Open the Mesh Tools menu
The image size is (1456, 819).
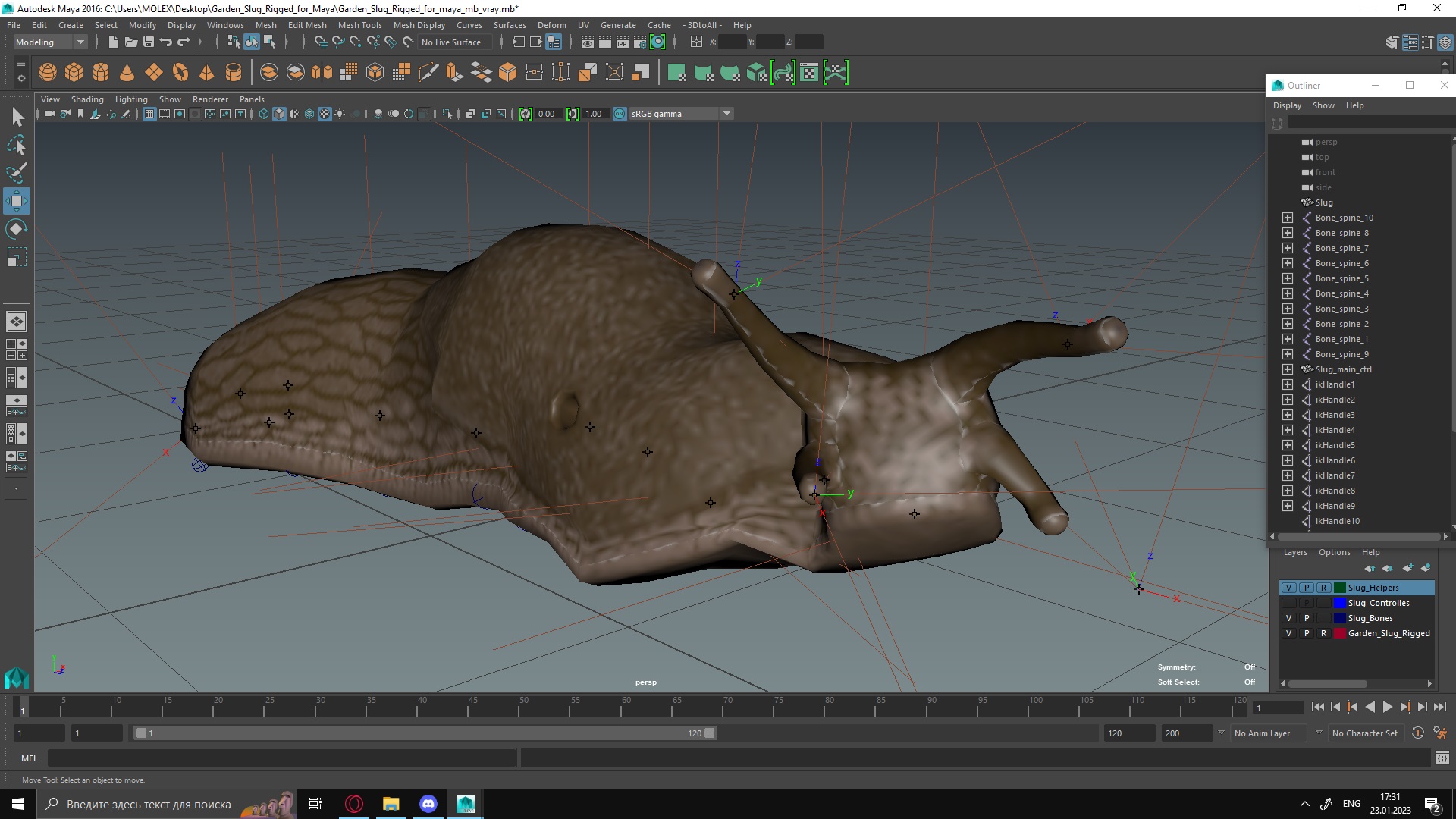click(x=359, y=25)
